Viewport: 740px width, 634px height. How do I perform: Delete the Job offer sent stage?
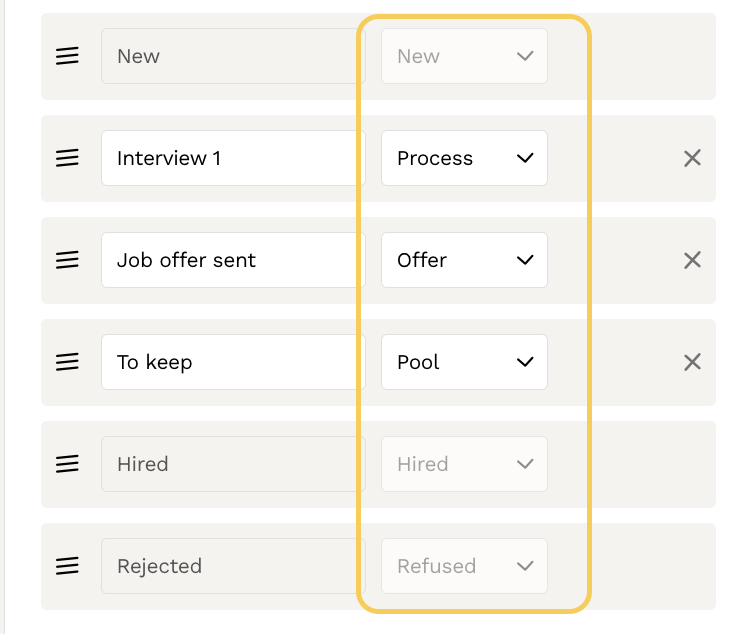click(692, 260)
